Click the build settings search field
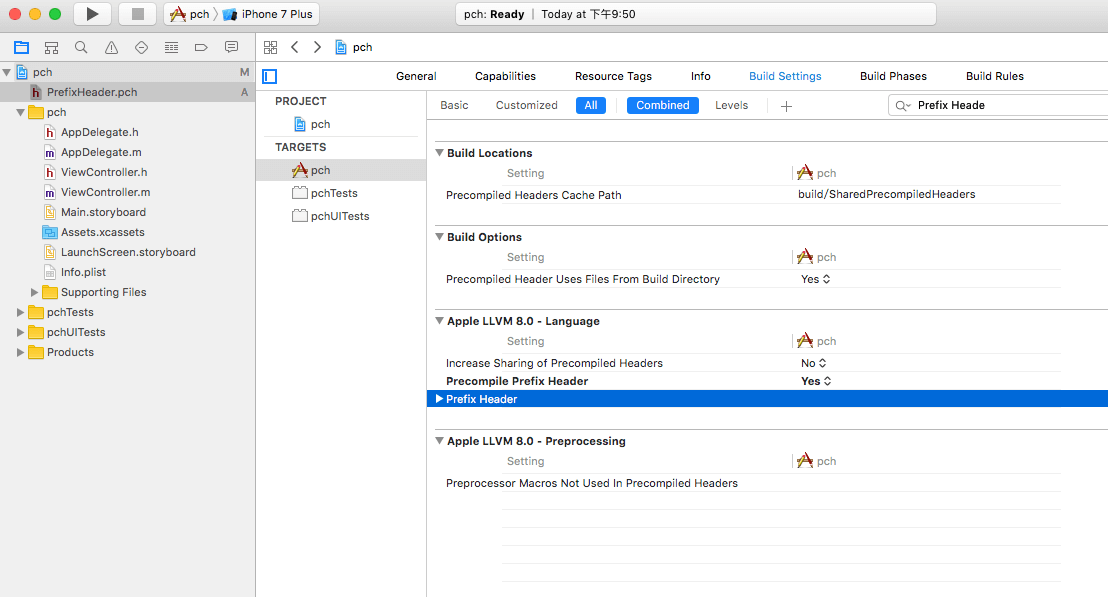This screenshot has height=597, width=1108. 1000,105
